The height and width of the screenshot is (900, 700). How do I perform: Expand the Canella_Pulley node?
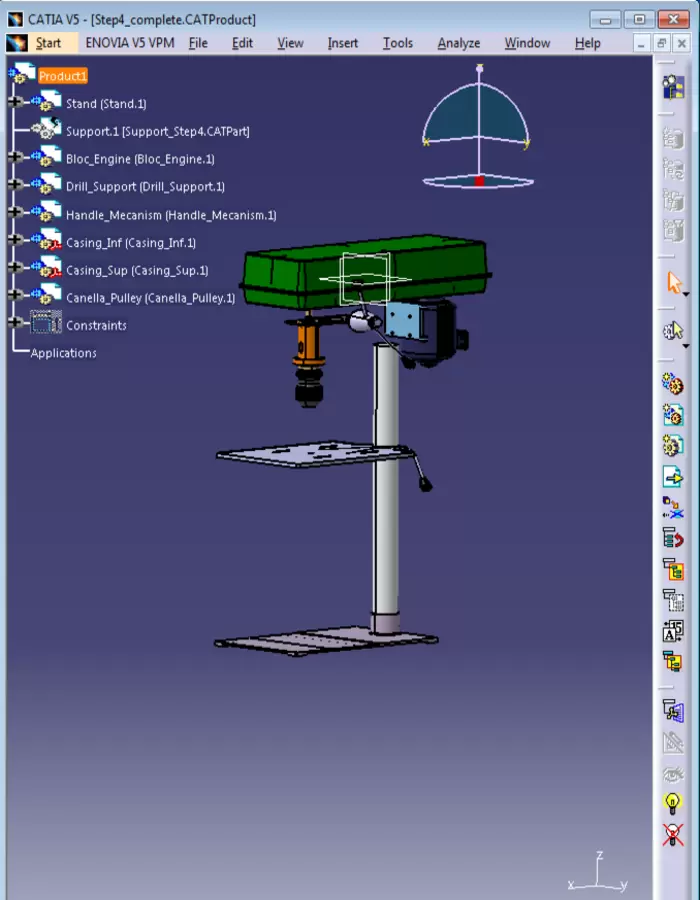click(x=16, y=295)
